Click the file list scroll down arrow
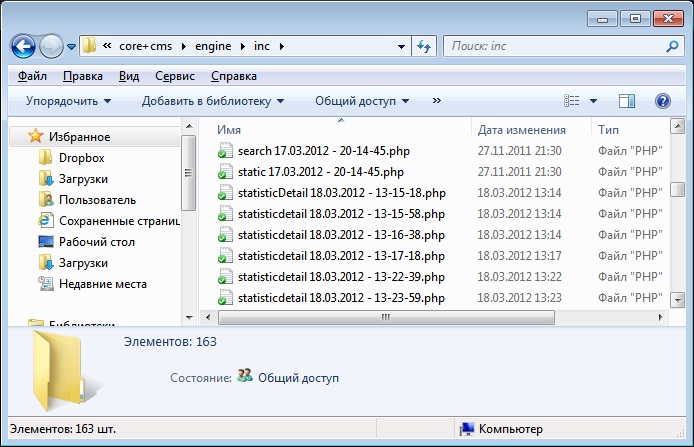 pos(678,300)
